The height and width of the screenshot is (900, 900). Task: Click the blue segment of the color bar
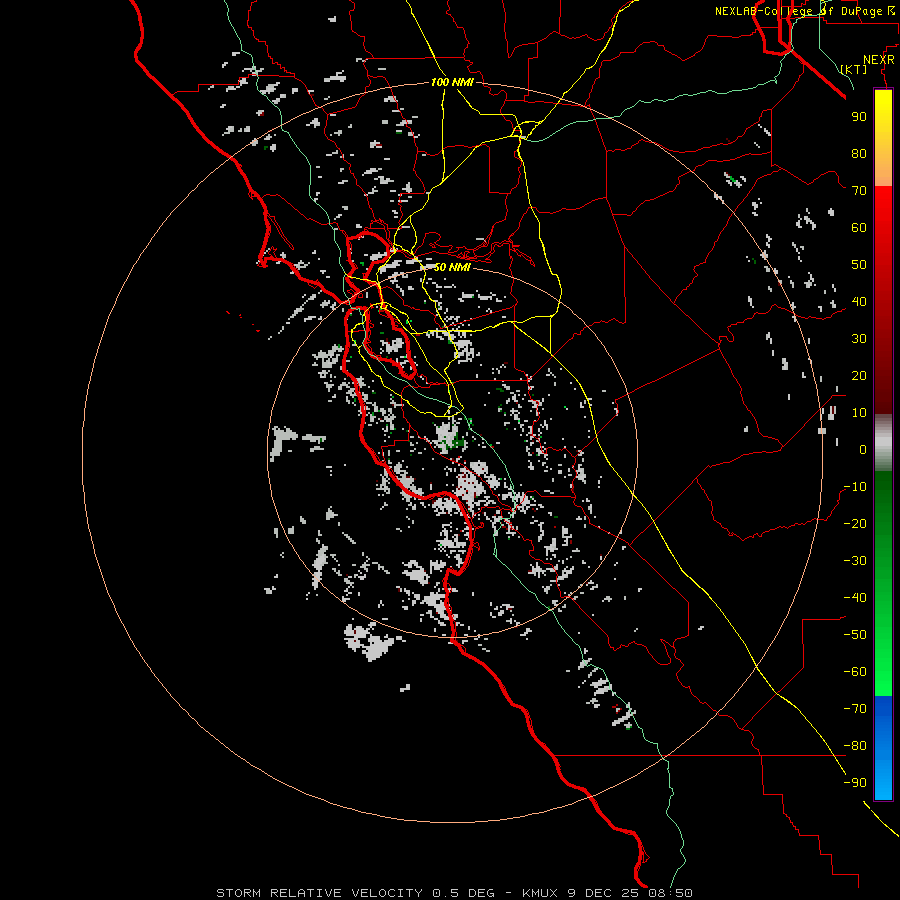pyautogui.click(x=883, y=748)
